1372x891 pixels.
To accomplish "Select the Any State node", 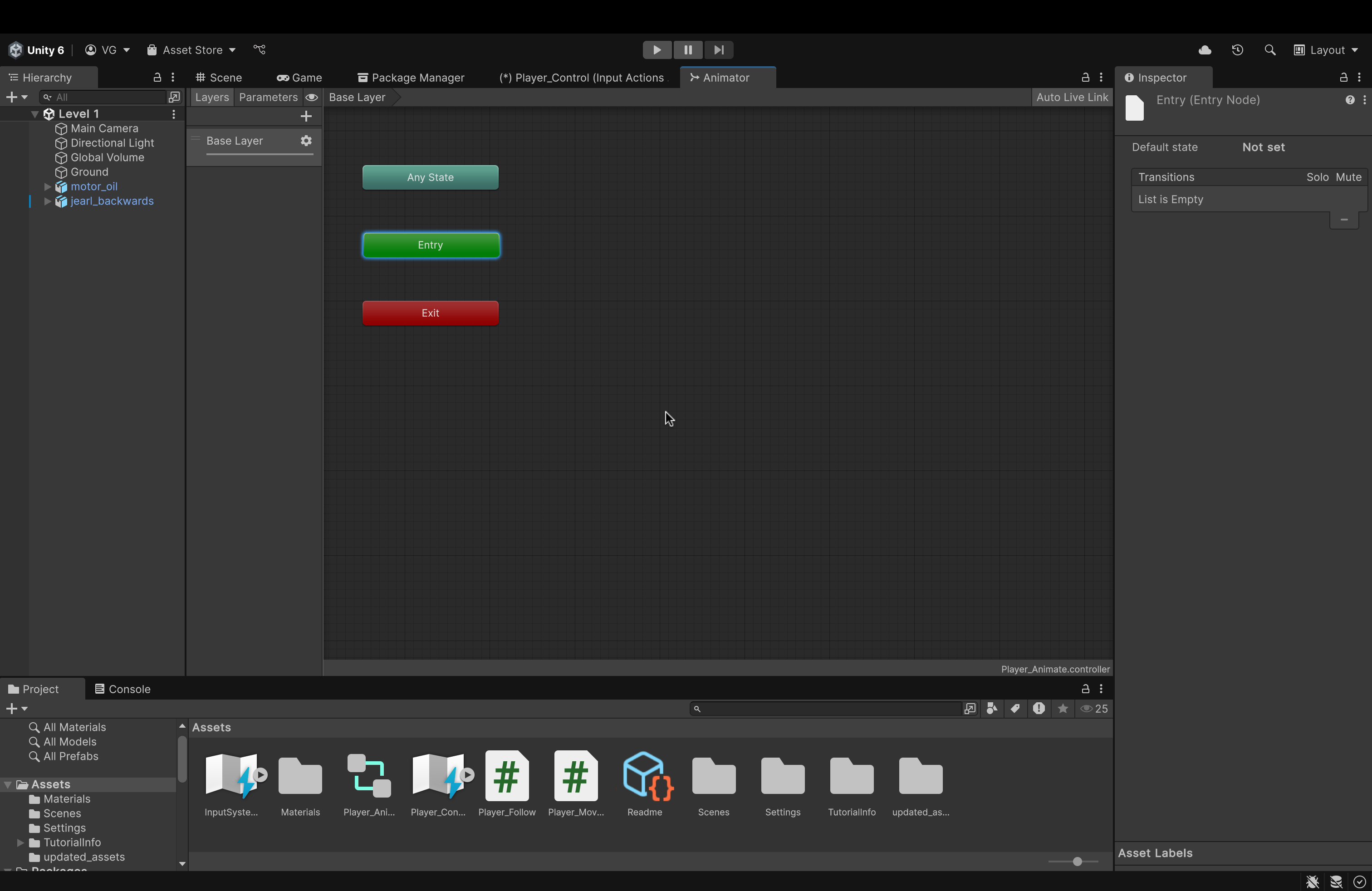I will (x=430, y=177).
